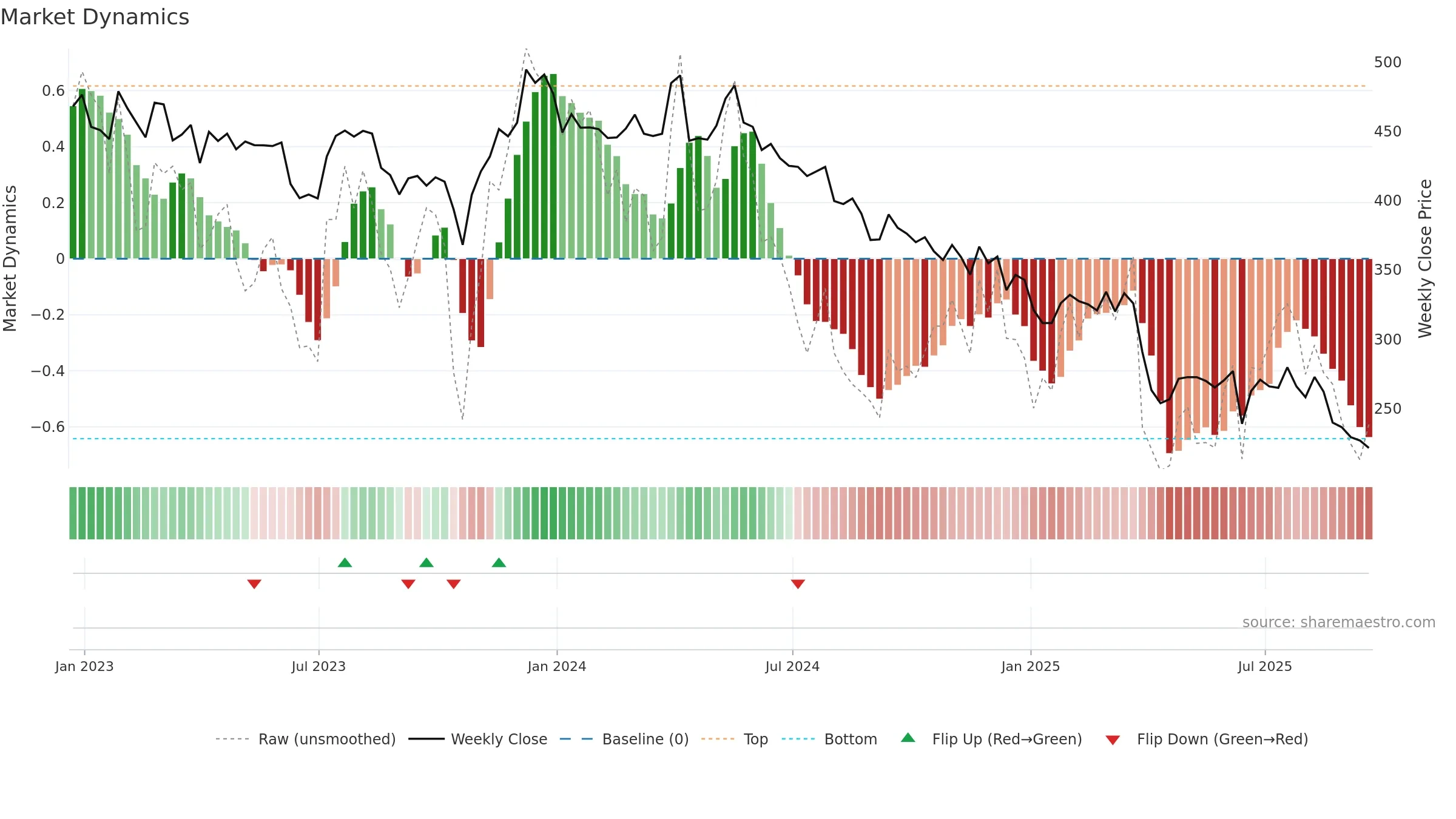Click the Top legend entry
The height and width of the screenshot is (819, 1456).
pyautogui.click(x=735, y=739)
